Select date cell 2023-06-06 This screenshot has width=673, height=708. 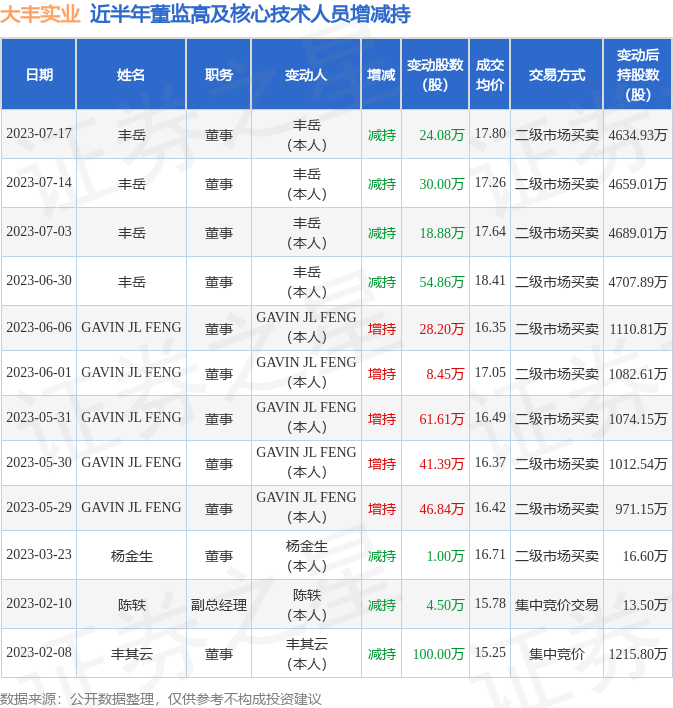tap(39, 327)
